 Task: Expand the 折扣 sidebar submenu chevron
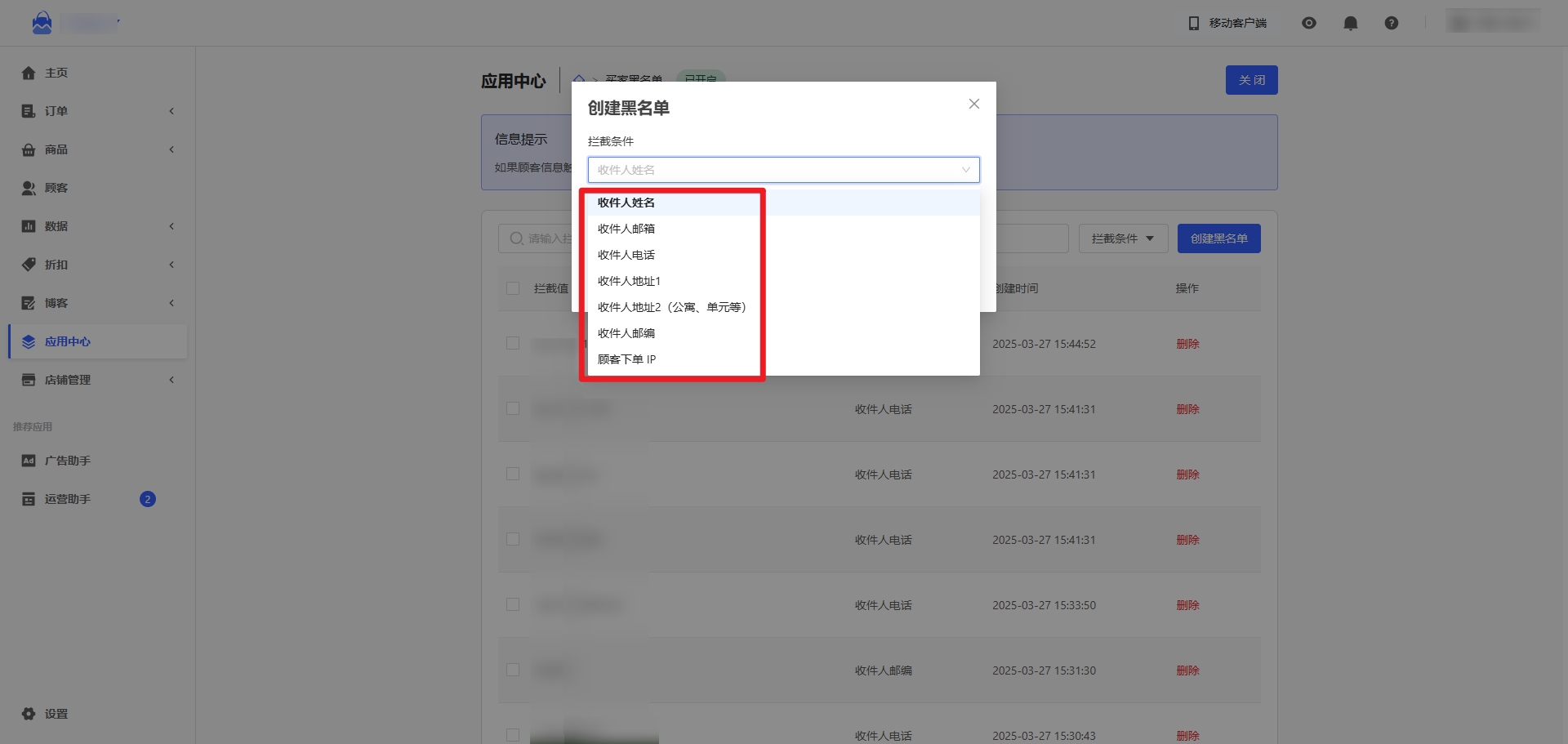point(171,265)
